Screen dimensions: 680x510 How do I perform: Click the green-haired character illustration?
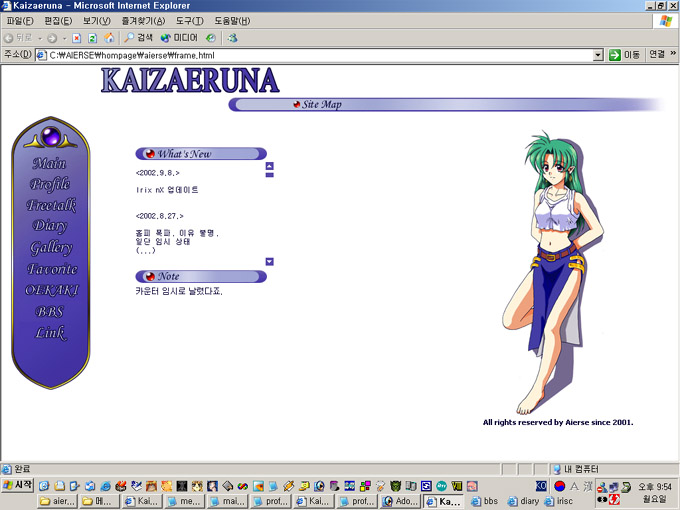(554, 272)
